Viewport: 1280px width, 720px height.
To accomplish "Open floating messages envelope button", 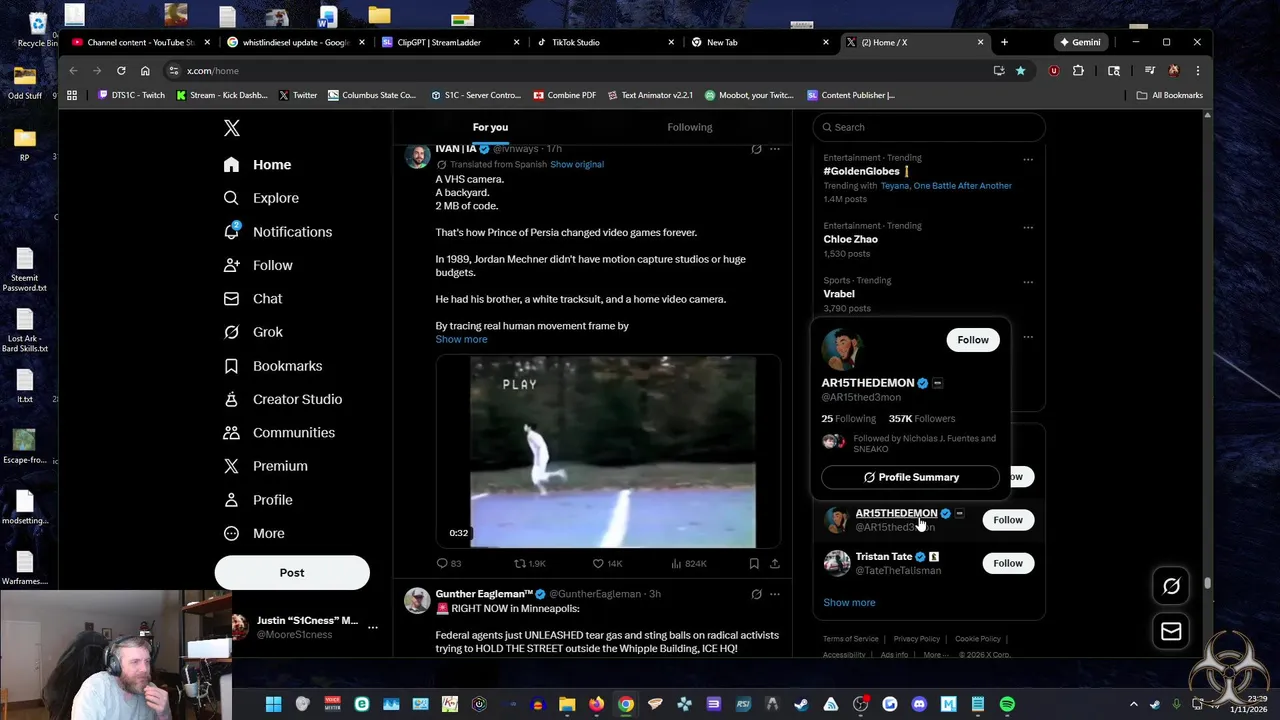I will [1171, 631].
